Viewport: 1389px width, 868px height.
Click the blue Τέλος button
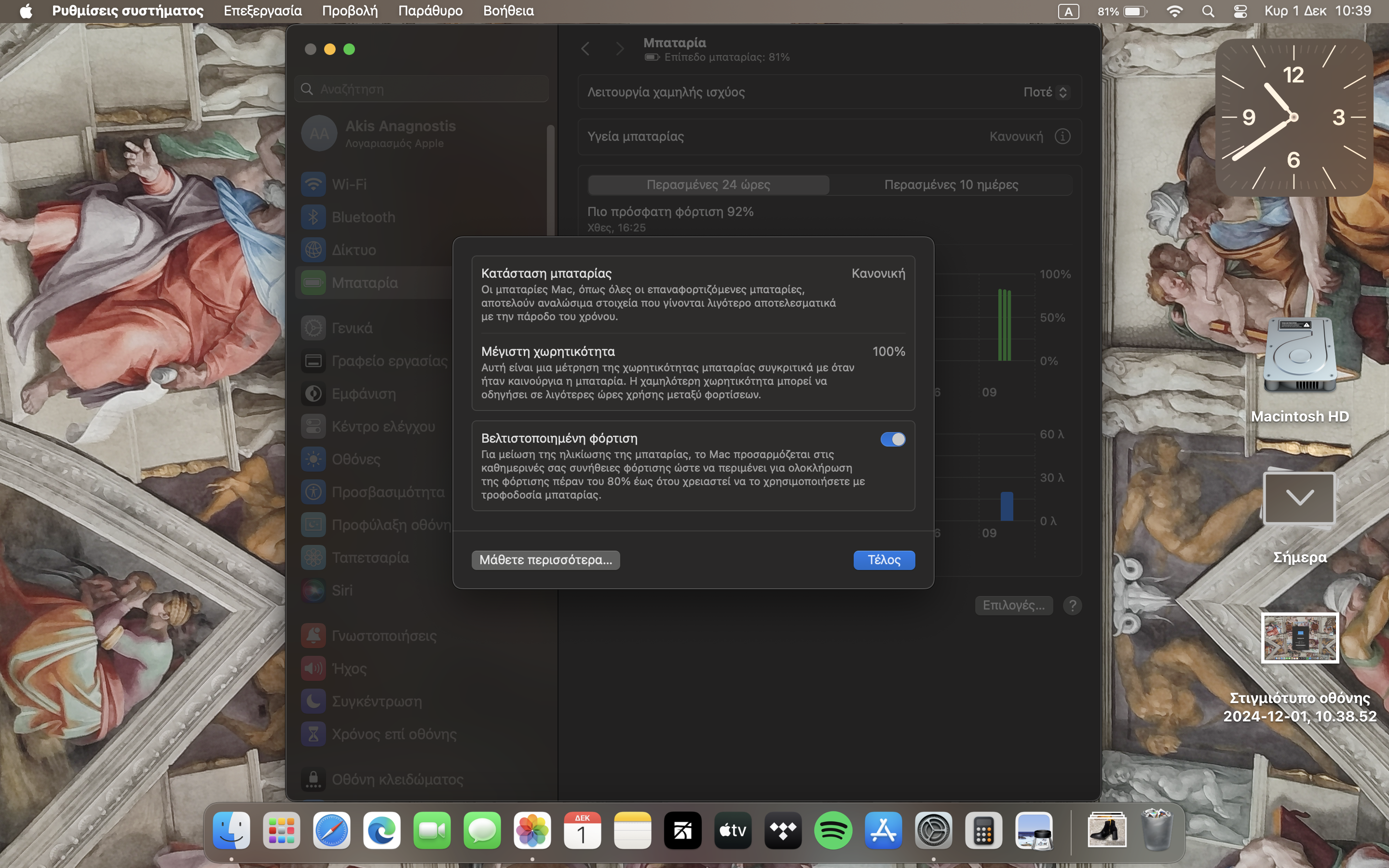[x=884, y=560]
